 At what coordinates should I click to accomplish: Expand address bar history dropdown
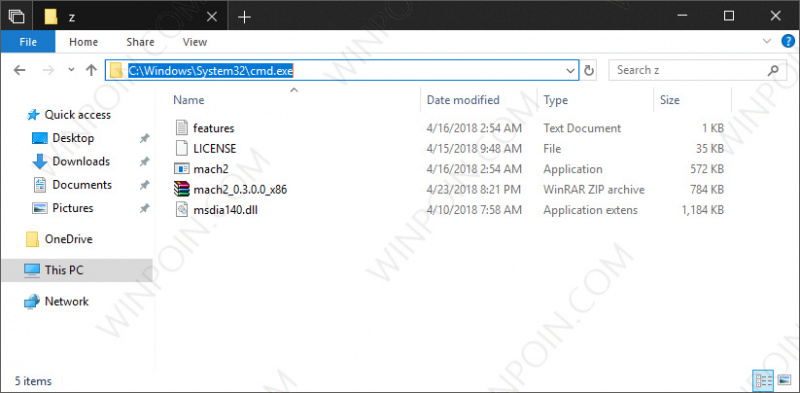click(571, 71)
